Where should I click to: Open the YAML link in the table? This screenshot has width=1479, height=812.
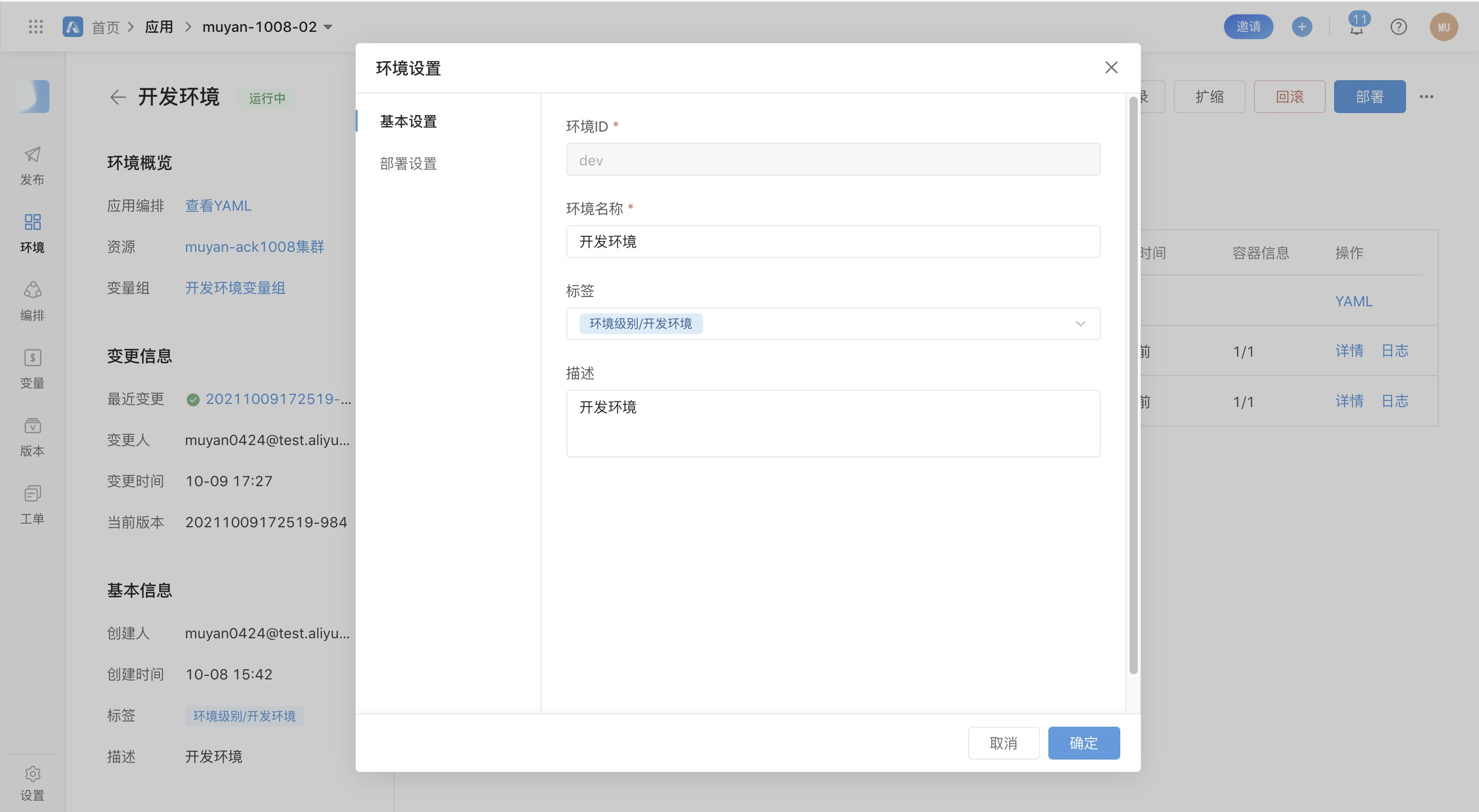(x=1353, y=301)
